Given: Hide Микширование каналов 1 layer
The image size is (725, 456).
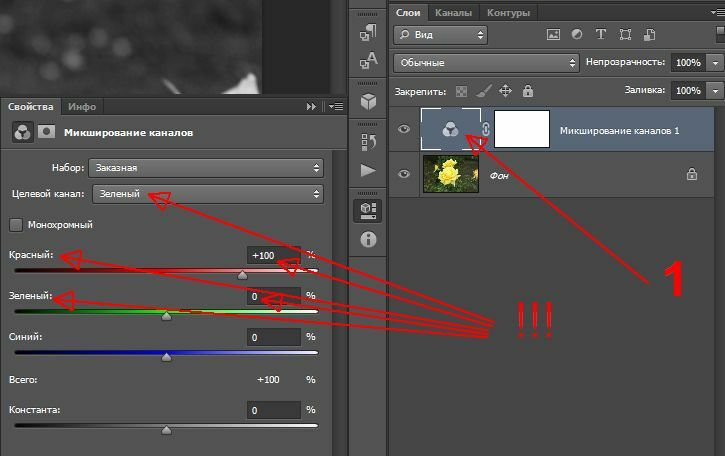Looking at the screenshot, I should point(404,129).
